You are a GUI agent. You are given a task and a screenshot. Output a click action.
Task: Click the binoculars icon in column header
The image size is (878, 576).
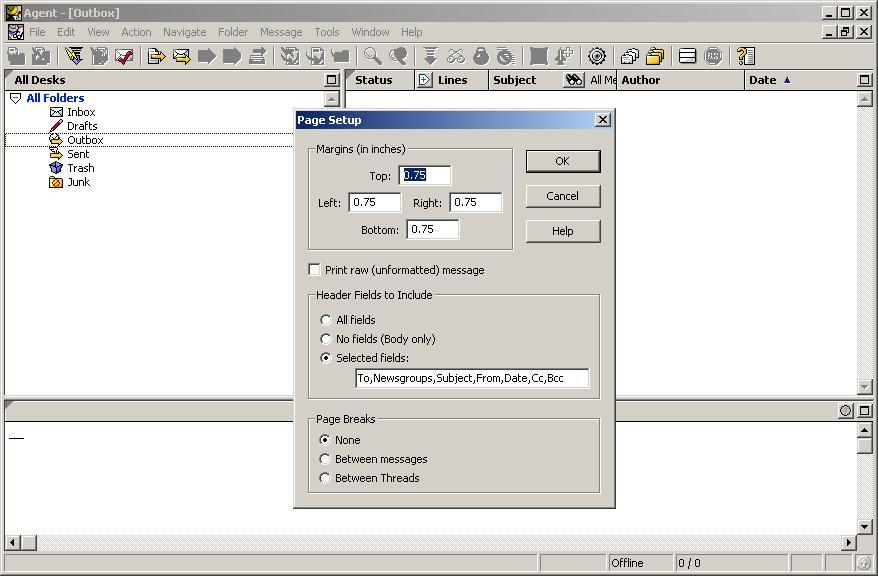(573, 80)
